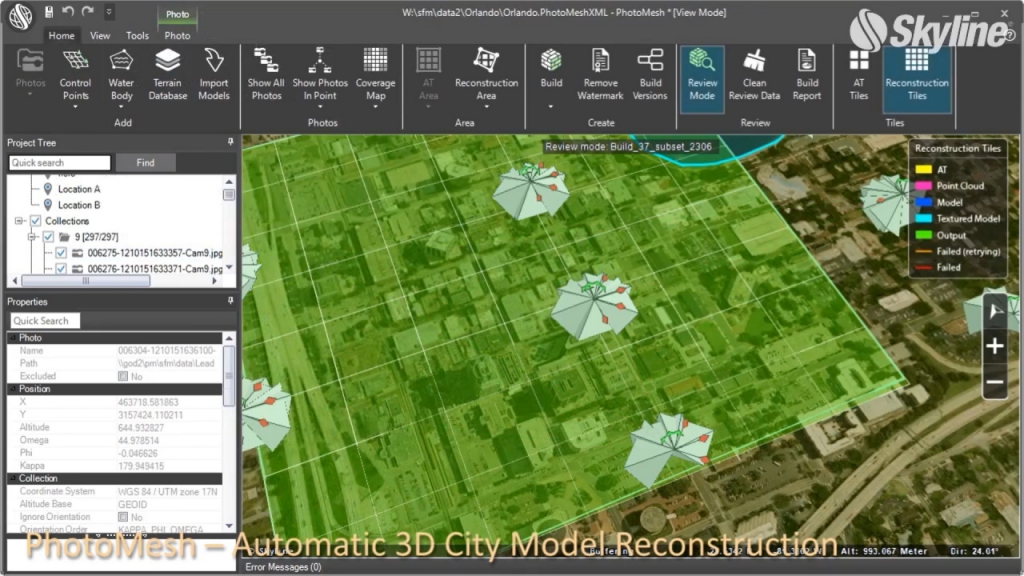1024x576 pixels.
Task: Toggle the Ignore Orientation checkbox
Action: tap(123, 517)
